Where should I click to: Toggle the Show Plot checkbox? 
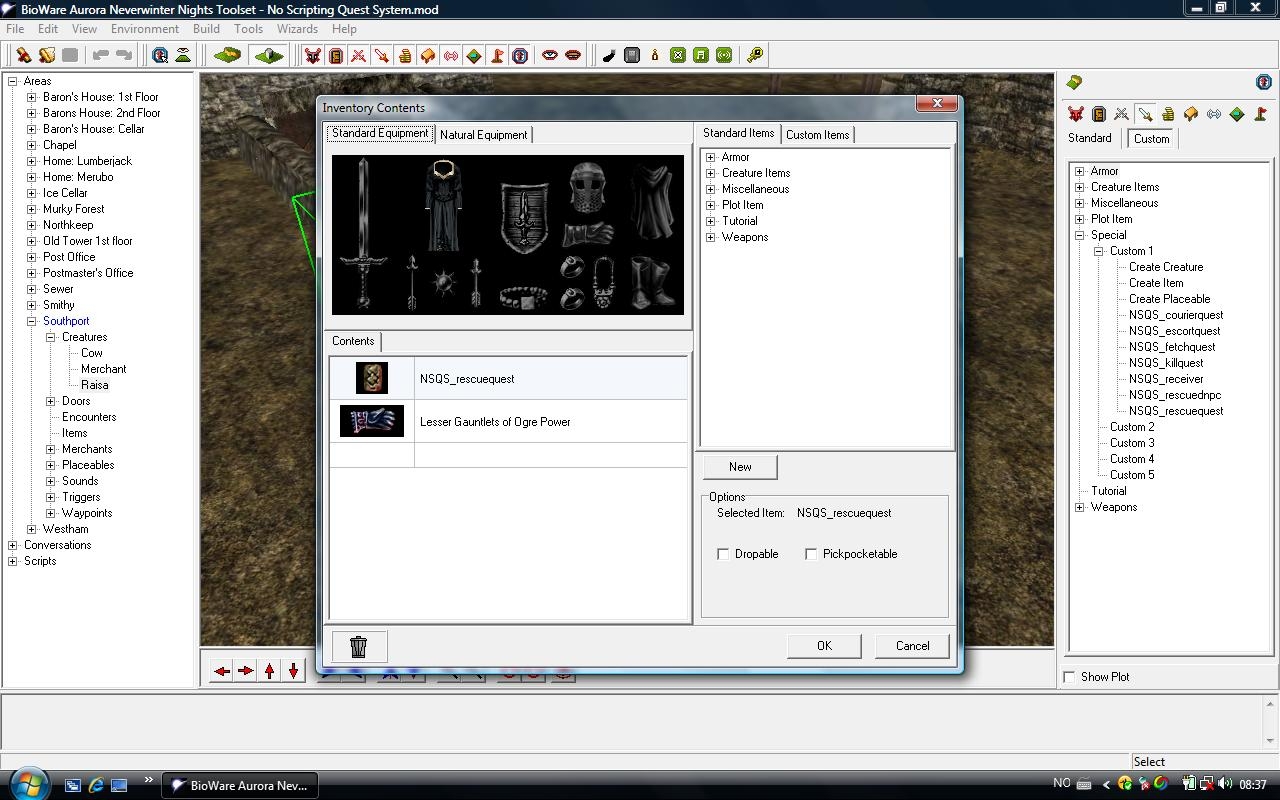coord(1069,677)
